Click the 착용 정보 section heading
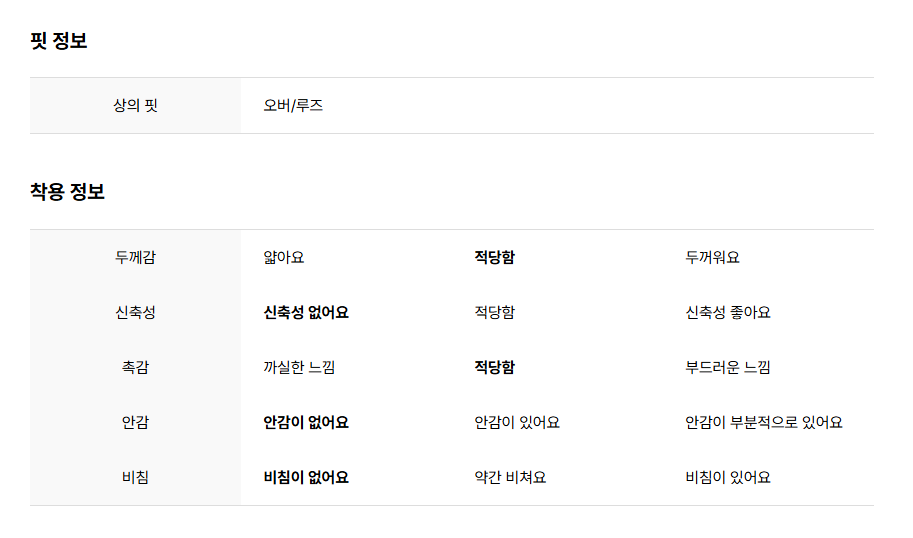Image resolution: width=913 pixels, height=538 pixels. click(x=67, y=192)
